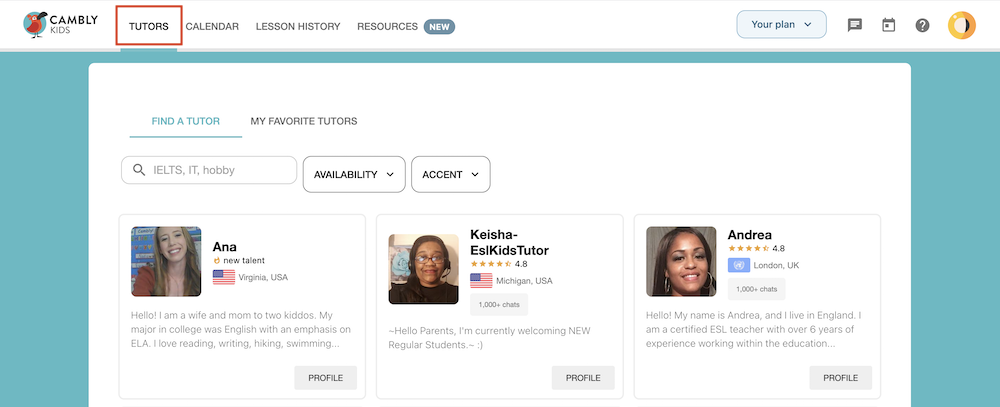Switch to My Favorite Tutors tab
The height and width of the screenshot is (407, 1000).
click(x=304, y=121)
